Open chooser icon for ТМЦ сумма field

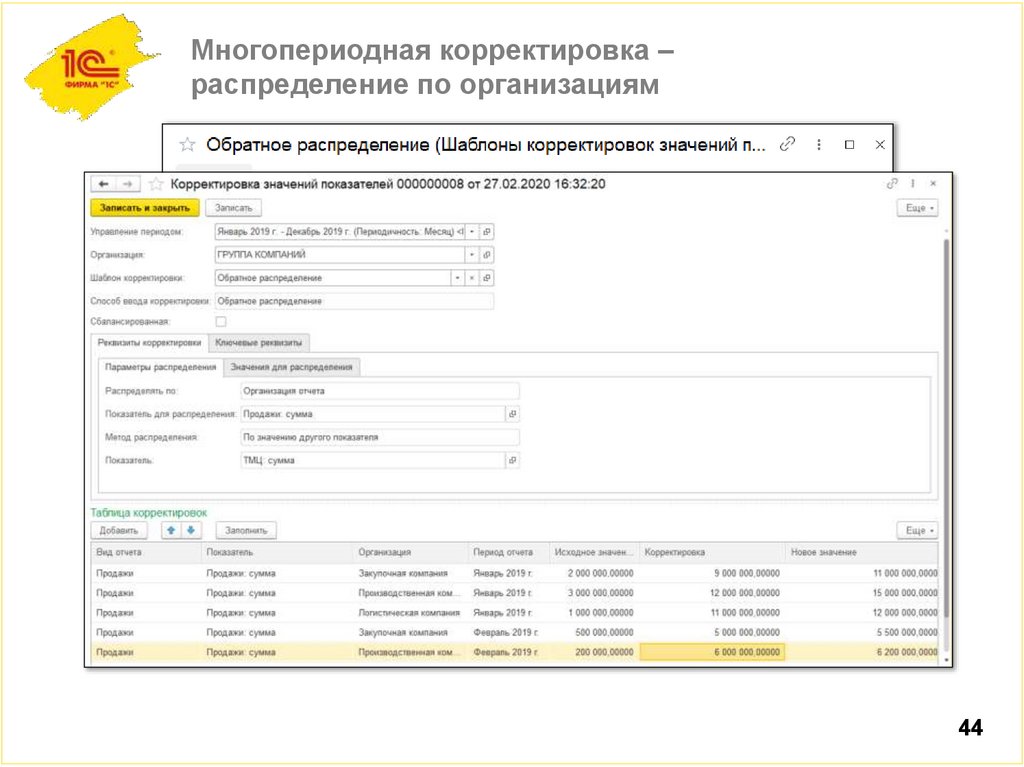(512, 458)
